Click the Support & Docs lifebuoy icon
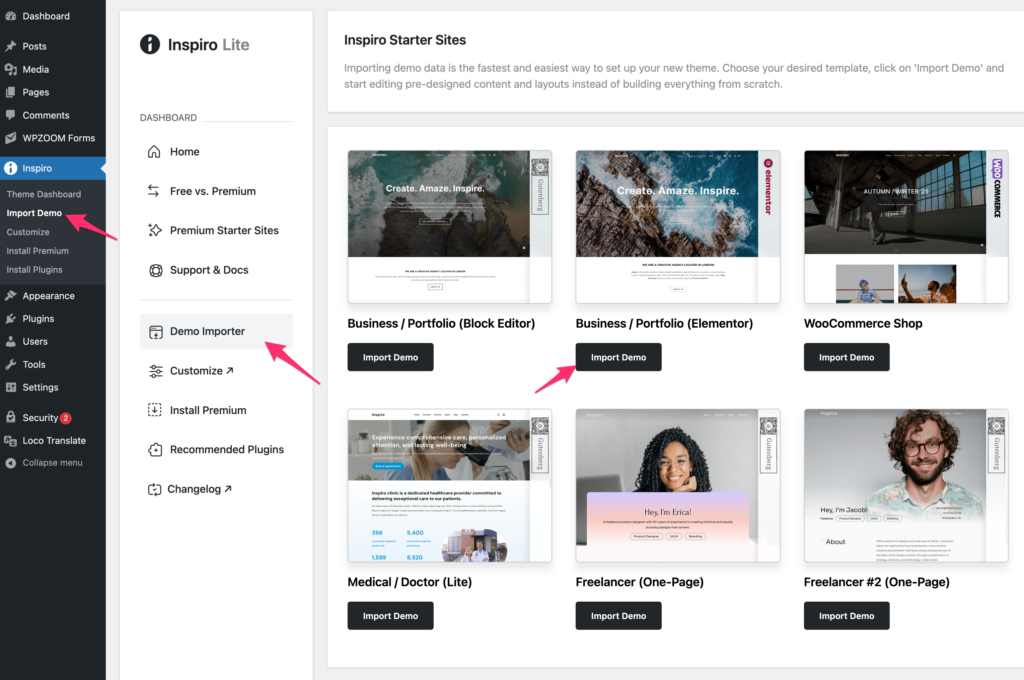This screenshot has width=1024, height=680. pos(155,270)
